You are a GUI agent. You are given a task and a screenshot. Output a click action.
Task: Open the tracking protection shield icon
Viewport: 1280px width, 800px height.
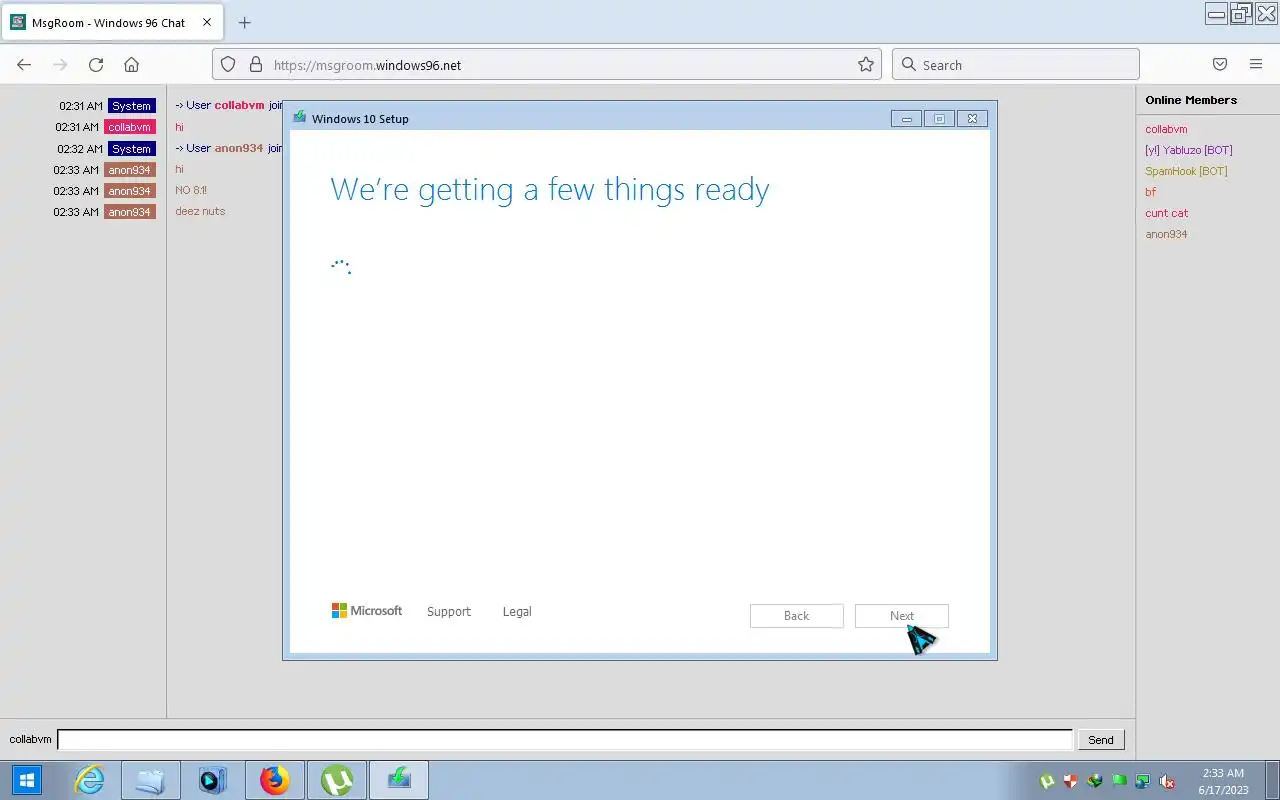click(x=228, y=65)
